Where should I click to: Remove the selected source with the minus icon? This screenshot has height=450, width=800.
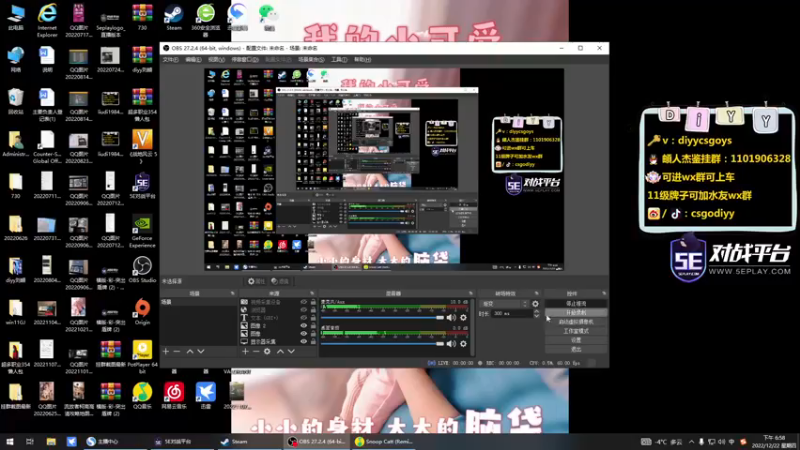click(256, 352)
